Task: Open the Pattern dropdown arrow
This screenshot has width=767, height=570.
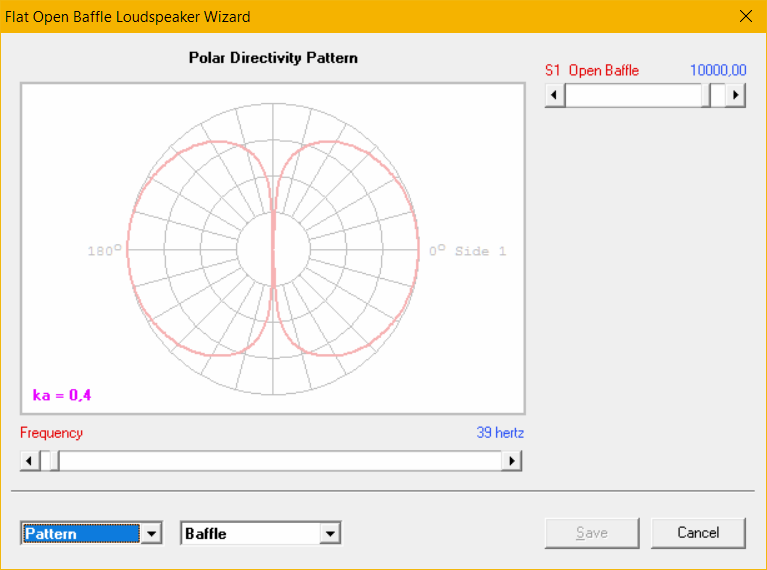Action: click(152, 533)
